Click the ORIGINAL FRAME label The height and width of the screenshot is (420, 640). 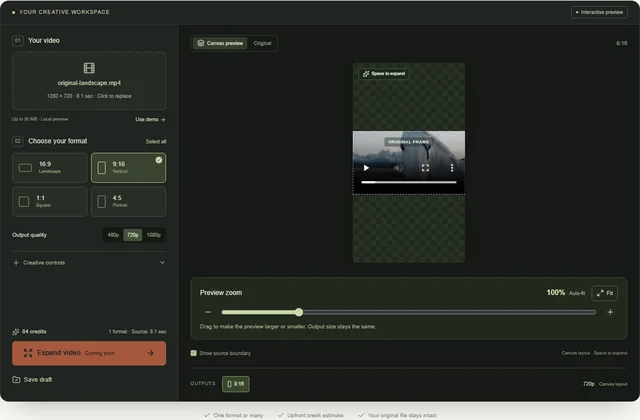(x=408, y=142)
